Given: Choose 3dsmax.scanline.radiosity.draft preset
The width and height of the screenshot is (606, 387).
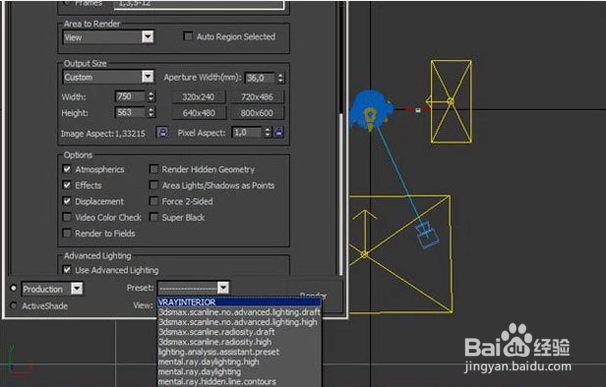Looking at the screenshot, I should pos(239,332).
